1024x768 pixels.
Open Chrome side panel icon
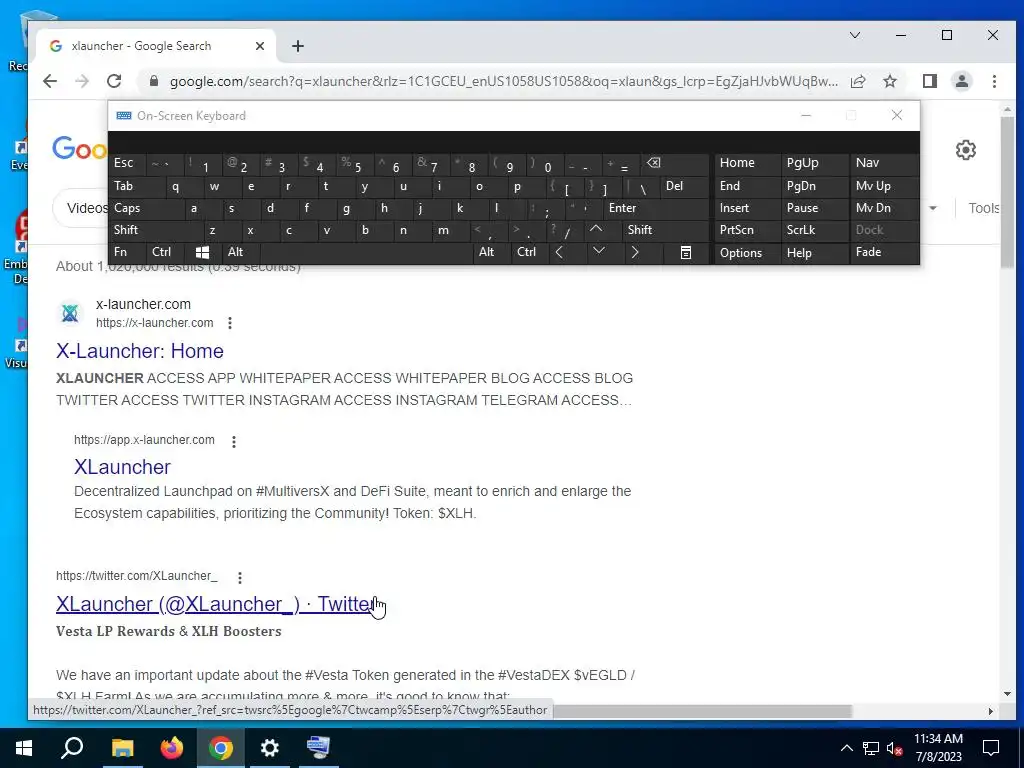pyautogui.click(x=930, y=81)
